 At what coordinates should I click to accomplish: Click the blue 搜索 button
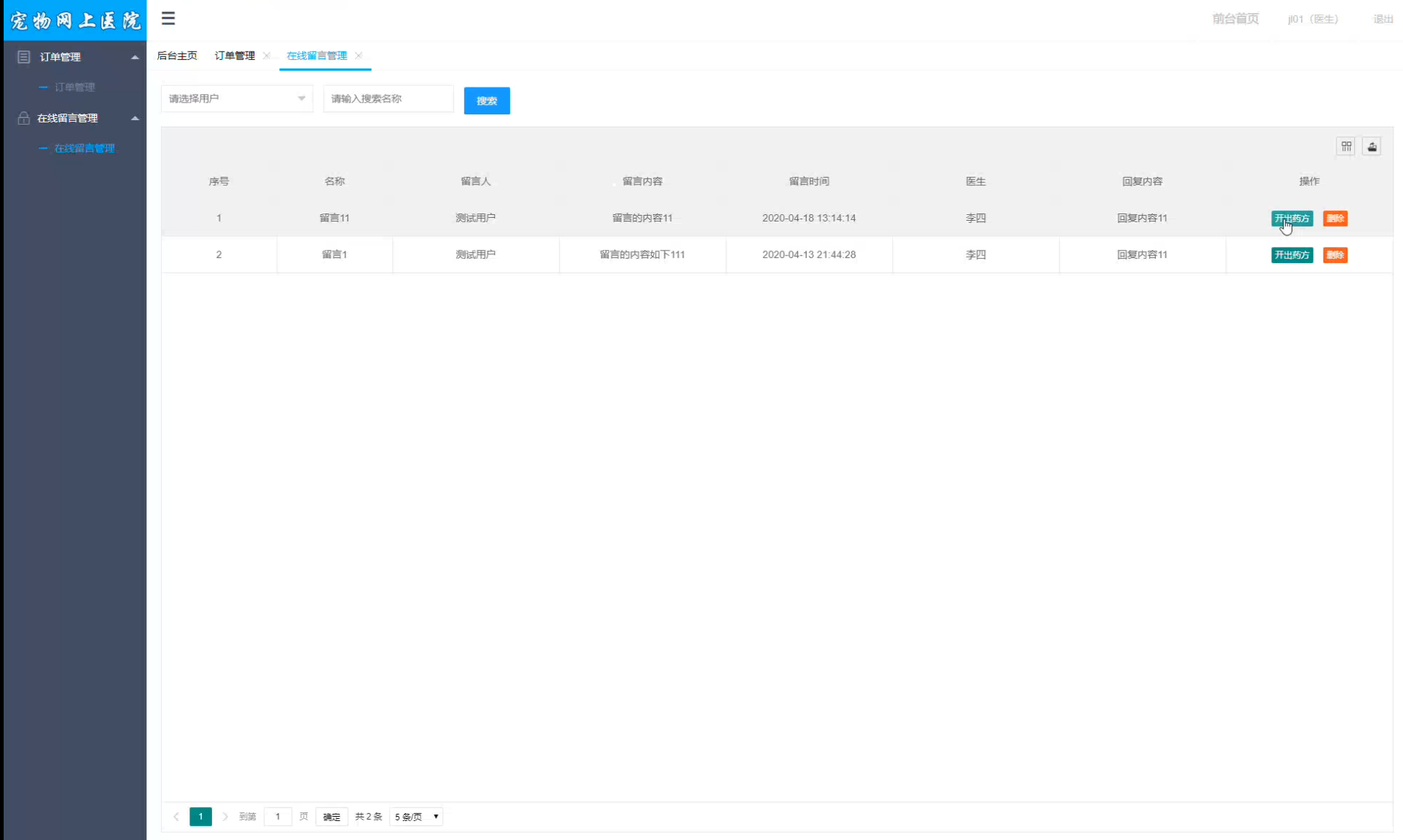click(487, 101)
